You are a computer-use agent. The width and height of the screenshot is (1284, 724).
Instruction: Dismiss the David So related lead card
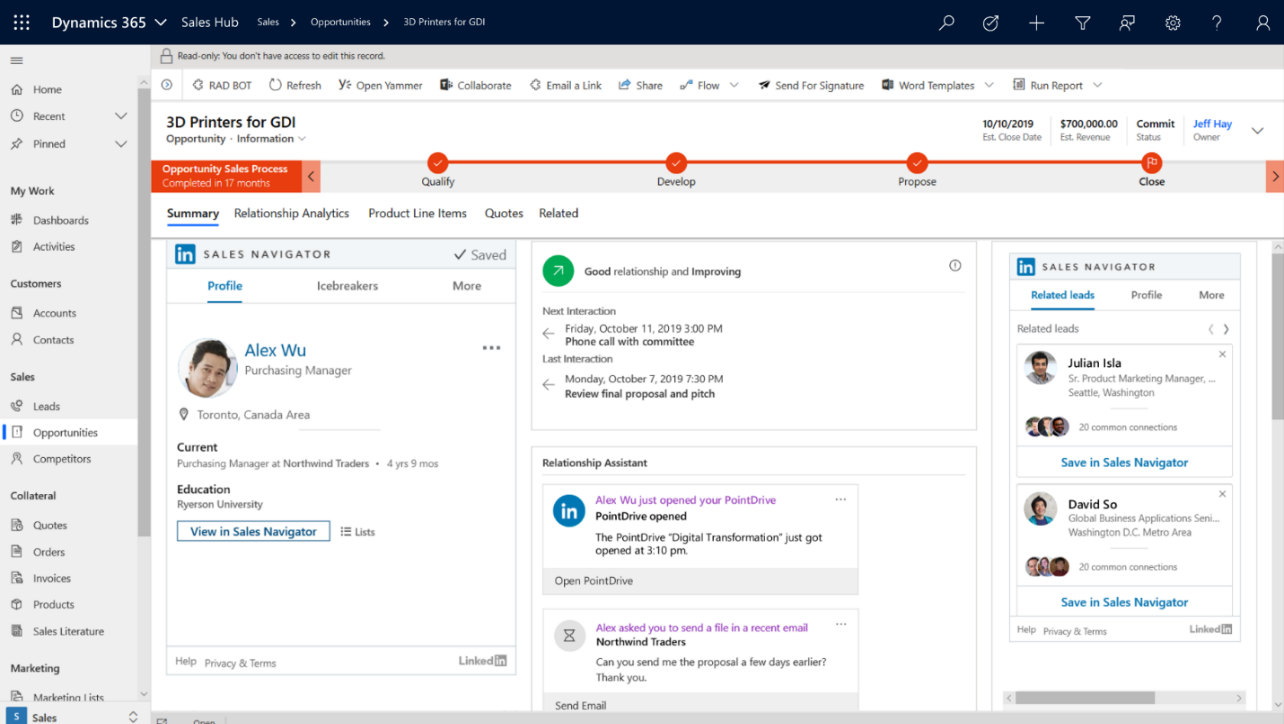click(x=1222, y=493)
